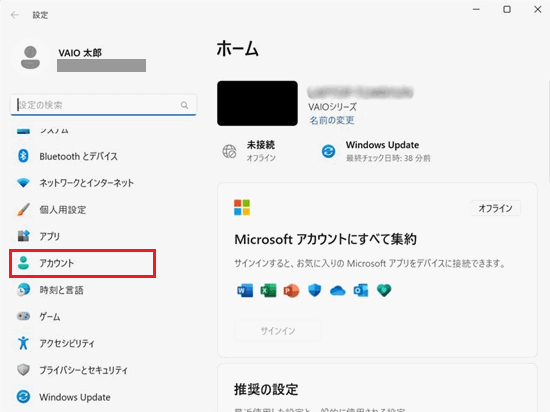Open 時刻と言語 settings
The image size is (550, 412).
tap(61, 290)
